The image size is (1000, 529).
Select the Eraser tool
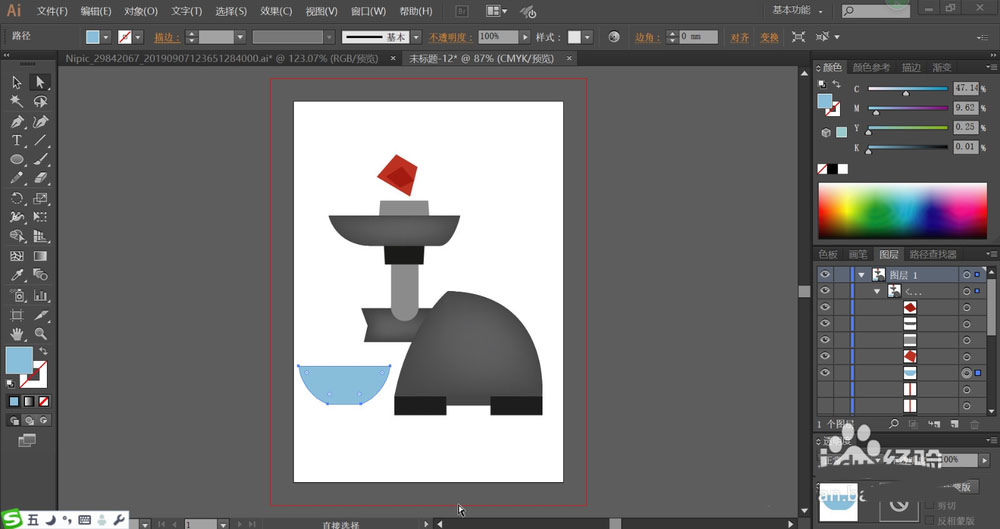[40, 179]
